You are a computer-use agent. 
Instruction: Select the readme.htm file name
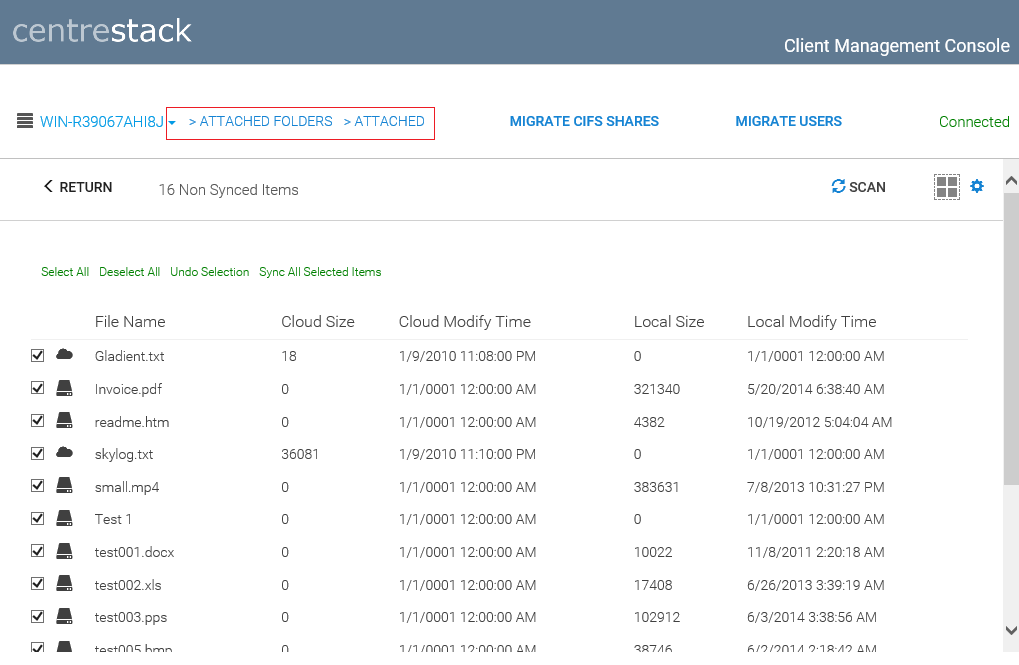point(132,422)
